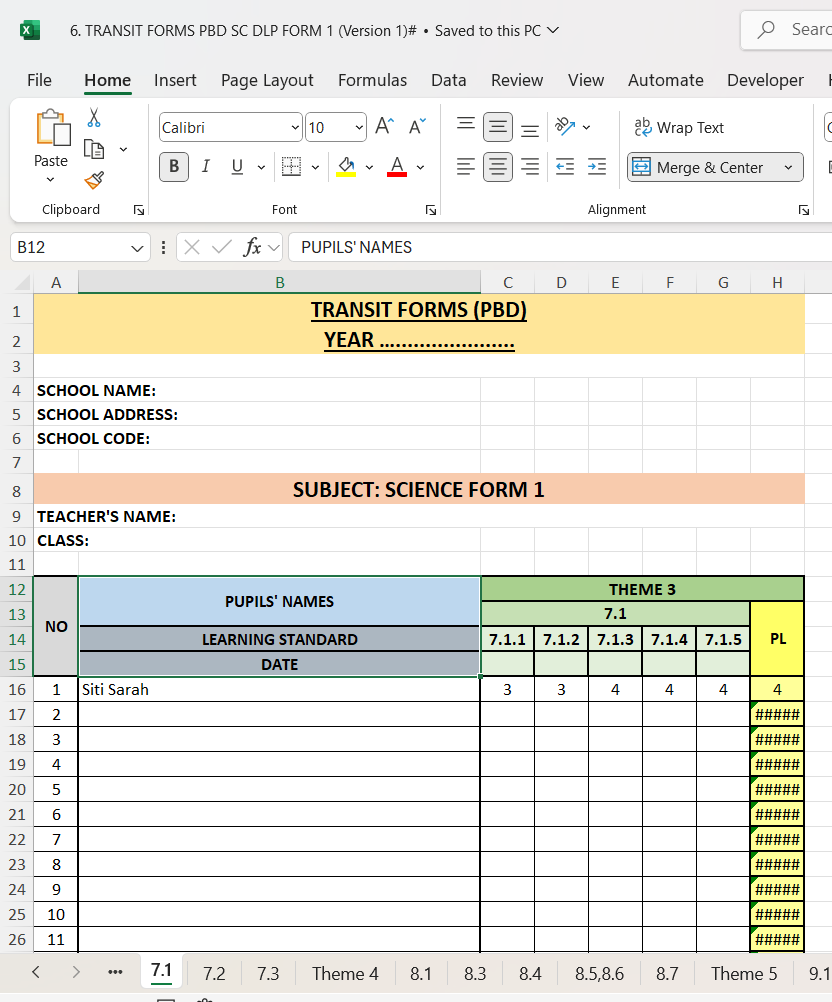Open Alignment settings dialog launcher

click(804, 210)
